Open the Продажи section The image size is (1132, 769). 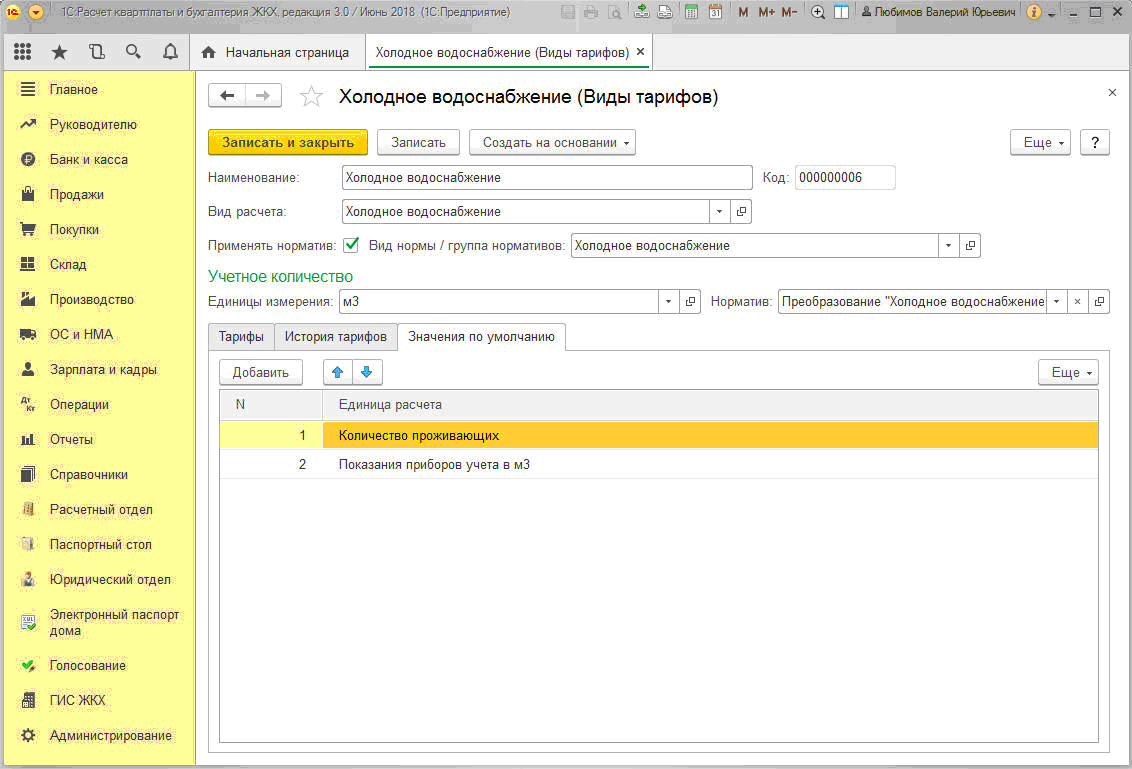77,194
